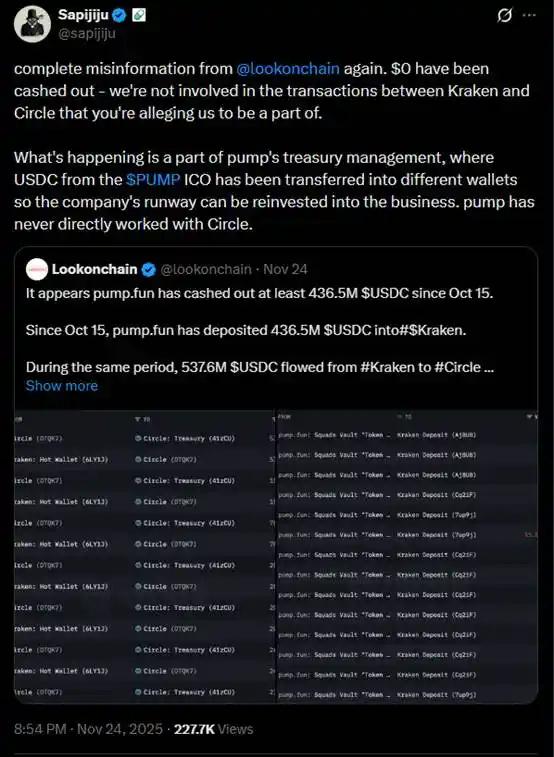Open the @sapijiju handle under the name
This screenshot has width=554, height=757.
point(86,34)
